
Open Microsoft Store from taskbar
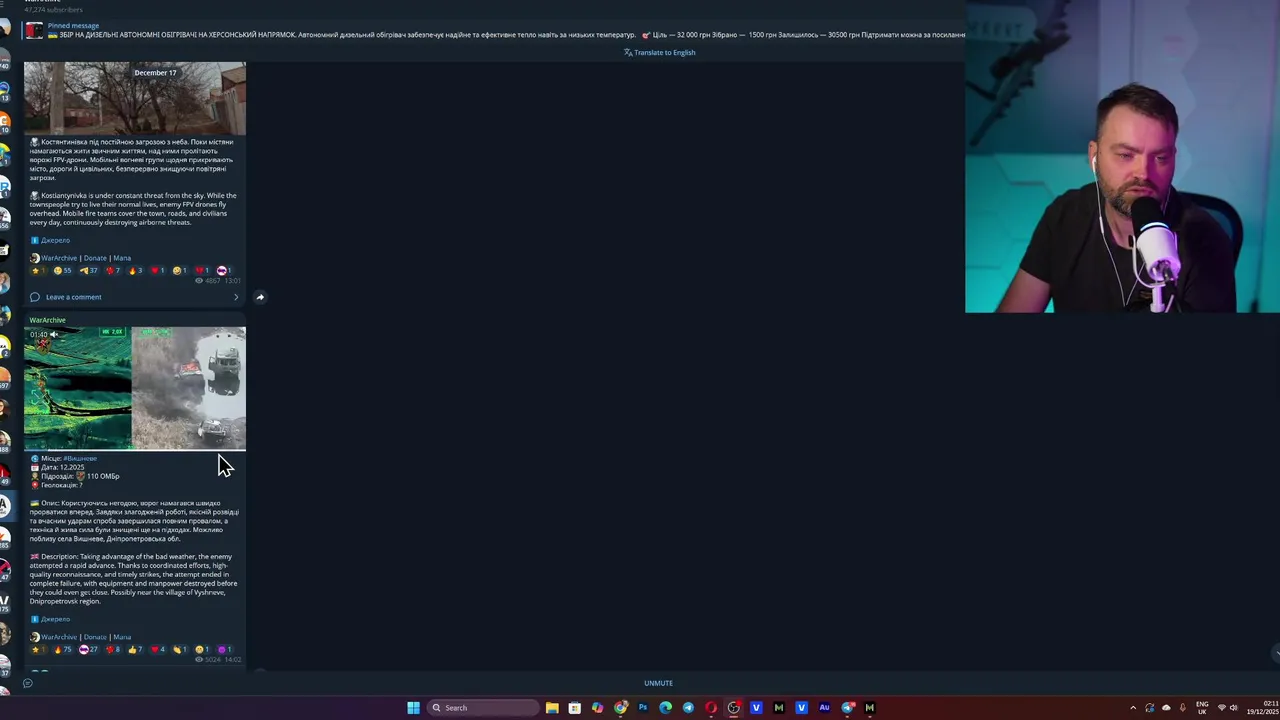click(574, 708)
